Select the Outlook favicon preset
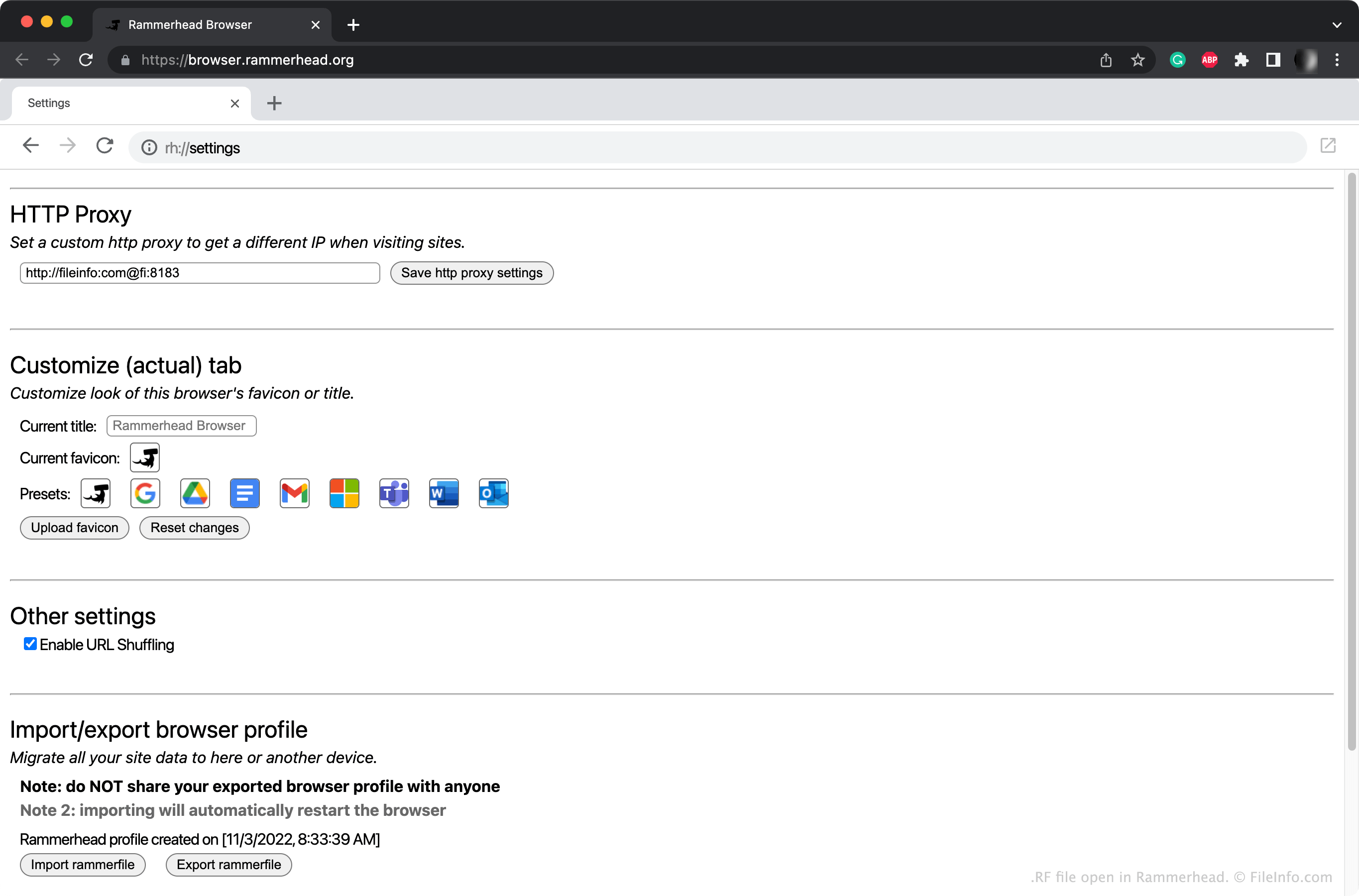The height and width of the screenshot is (896, 1359). pos(493,493)
